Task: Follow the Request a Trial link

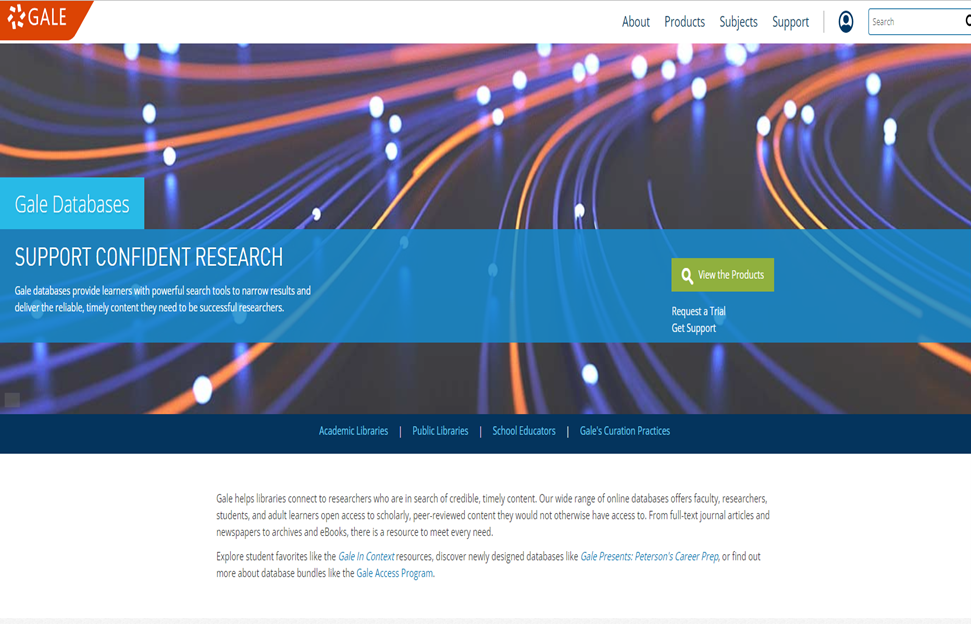Action: pyautogui.click(x=699, y=311)
